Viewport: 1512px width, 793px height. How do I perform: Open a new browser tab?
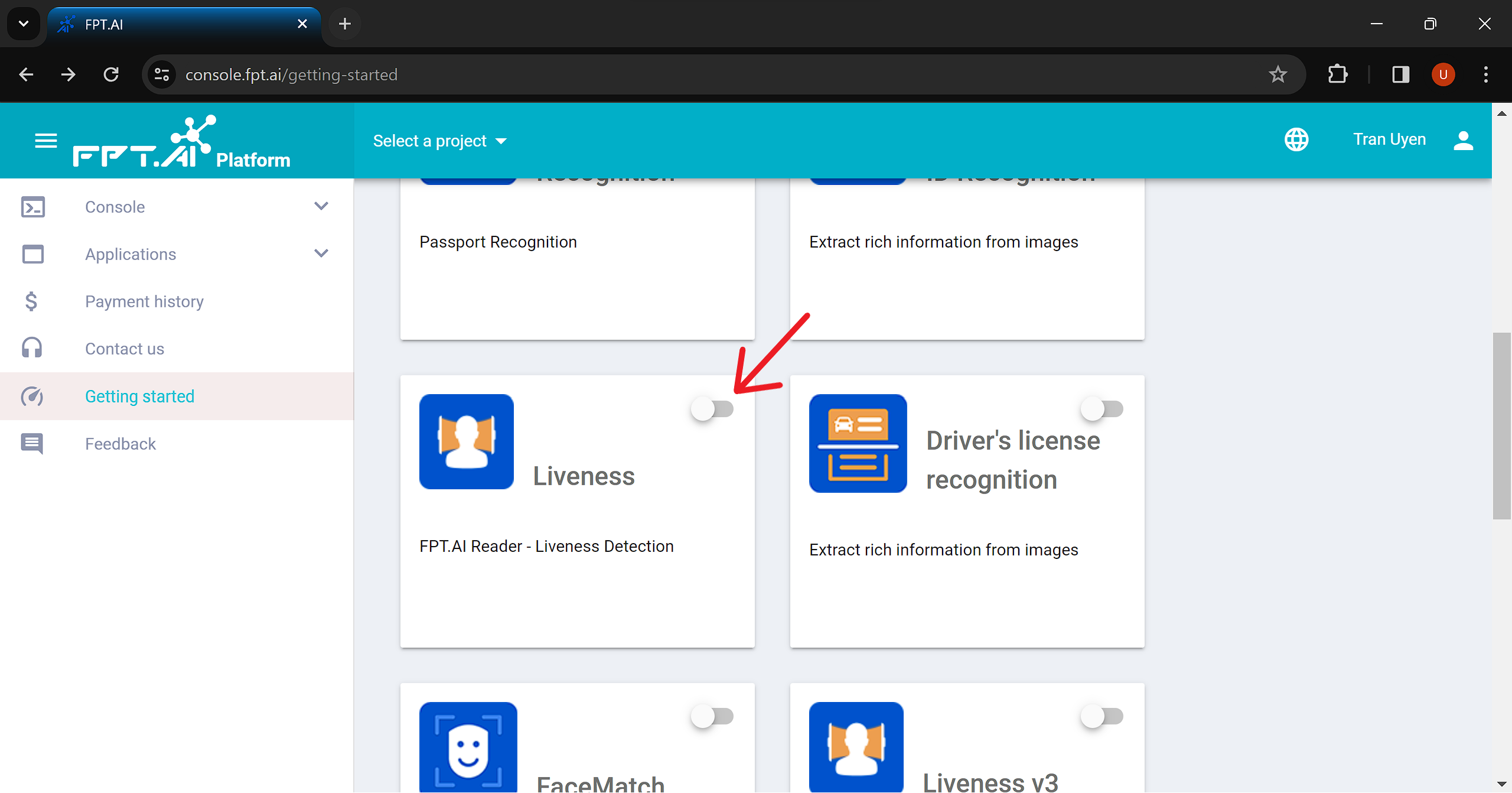point(345,24)
